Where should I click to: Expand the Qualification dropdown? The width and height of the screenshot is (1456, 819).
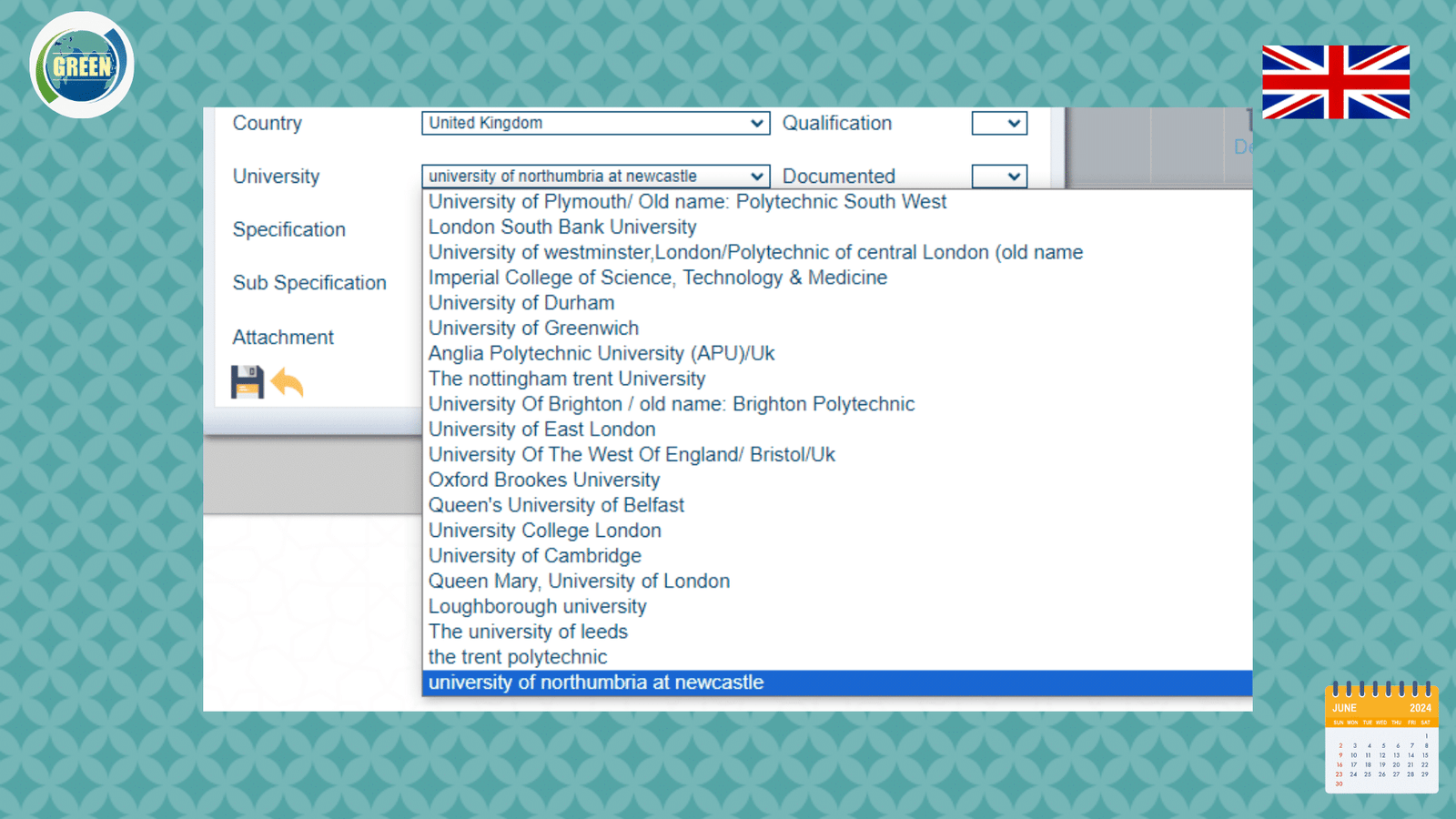coord(999,123)
